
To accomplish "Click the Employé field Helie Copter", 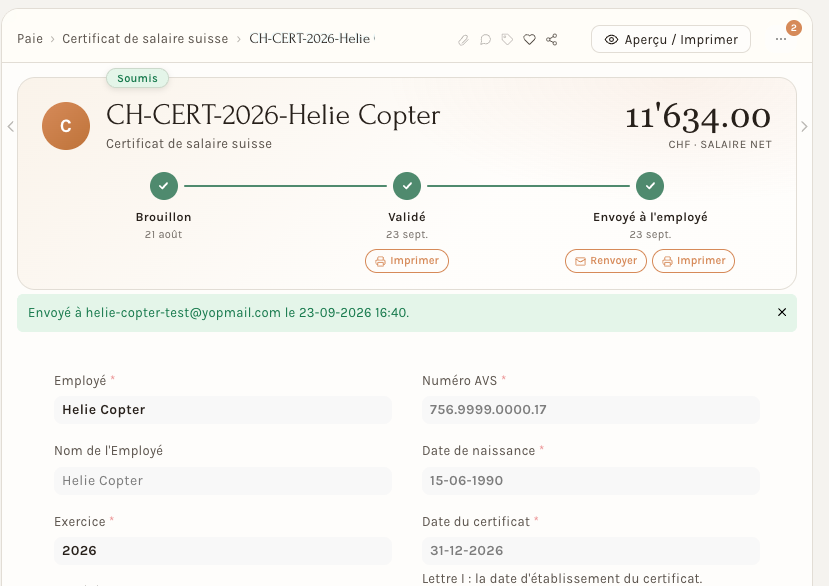I will click(223, 410).
